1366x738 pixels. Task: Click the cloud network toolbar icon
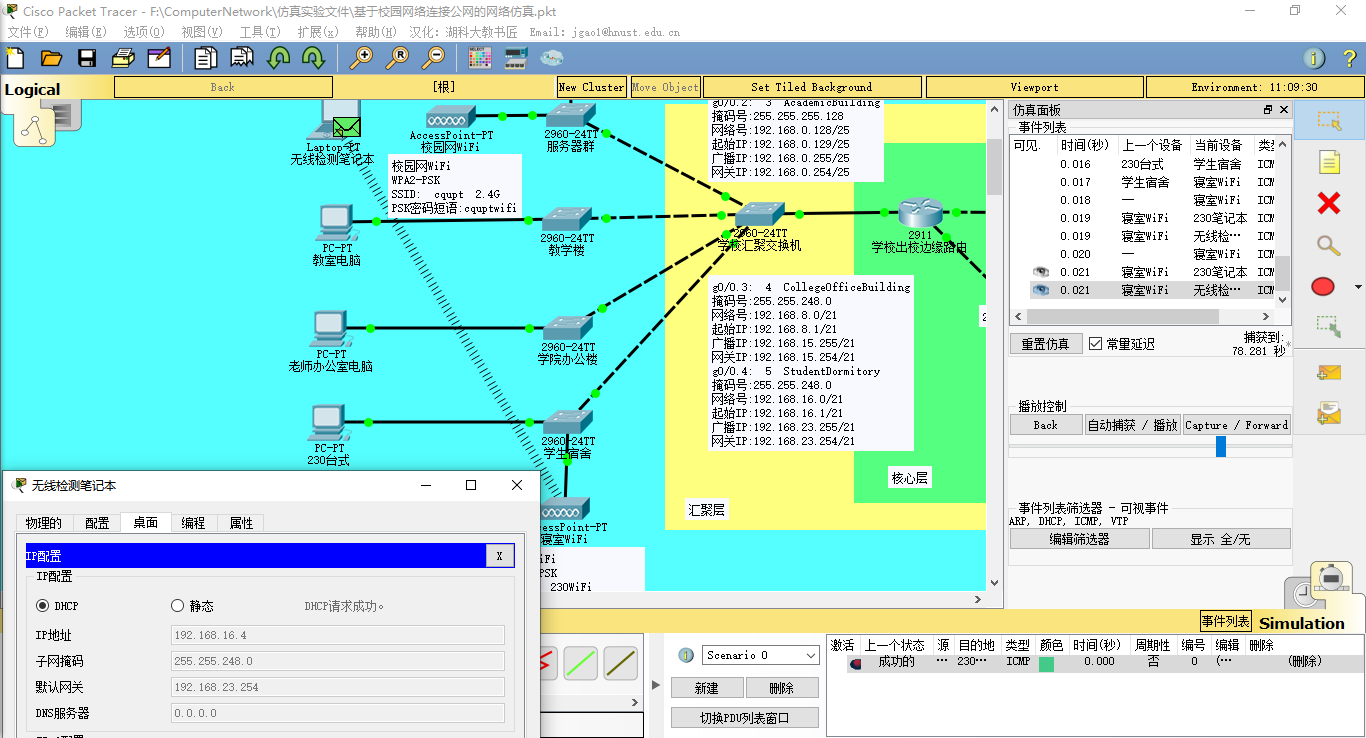[x=552, y=58]
